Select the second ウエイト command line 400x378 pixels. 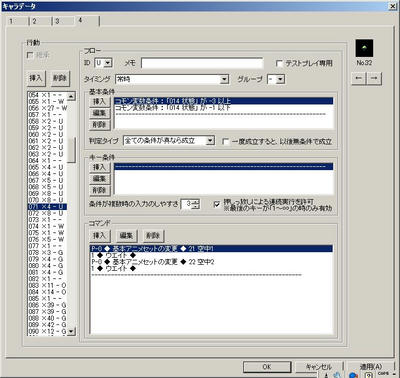pyautogui.click(x=211, y=269)
